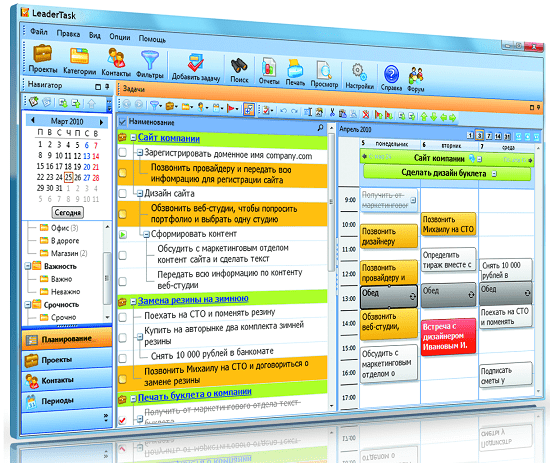The height and width of the screenshot is (463, 550).
Task: Open the Опции menu
Action: [120, 37]
